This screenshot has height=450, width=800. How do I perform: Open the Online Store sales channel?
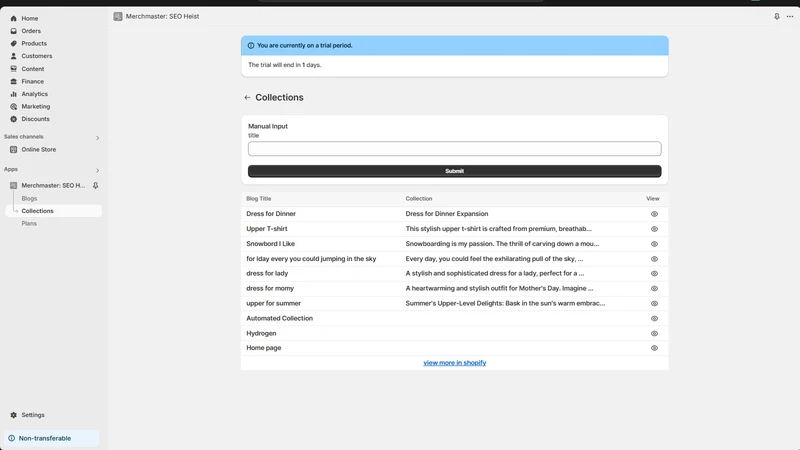click(x=39, y=149)
